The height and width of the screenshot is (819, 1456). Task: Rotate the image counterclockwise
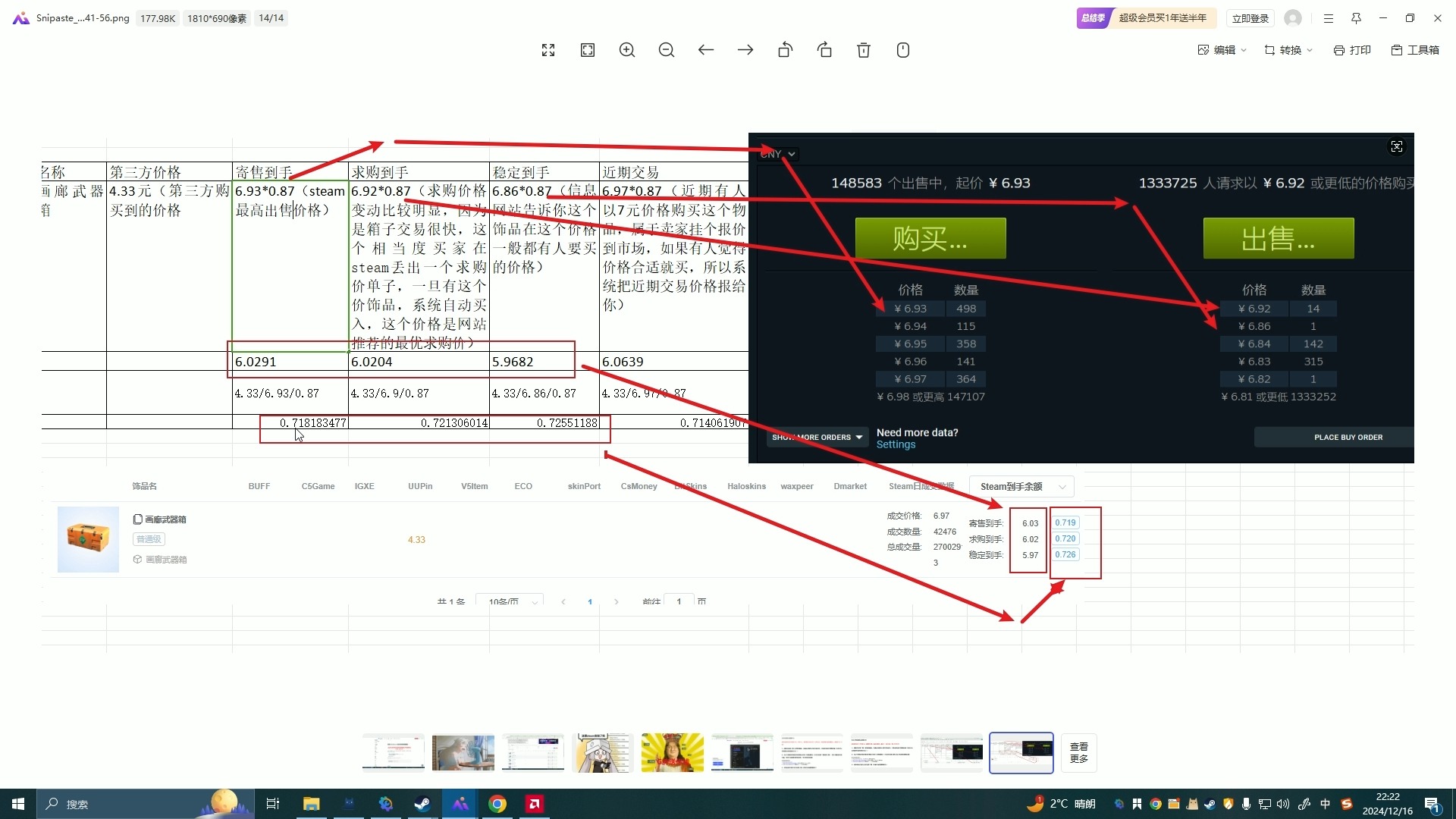point(785,50)
